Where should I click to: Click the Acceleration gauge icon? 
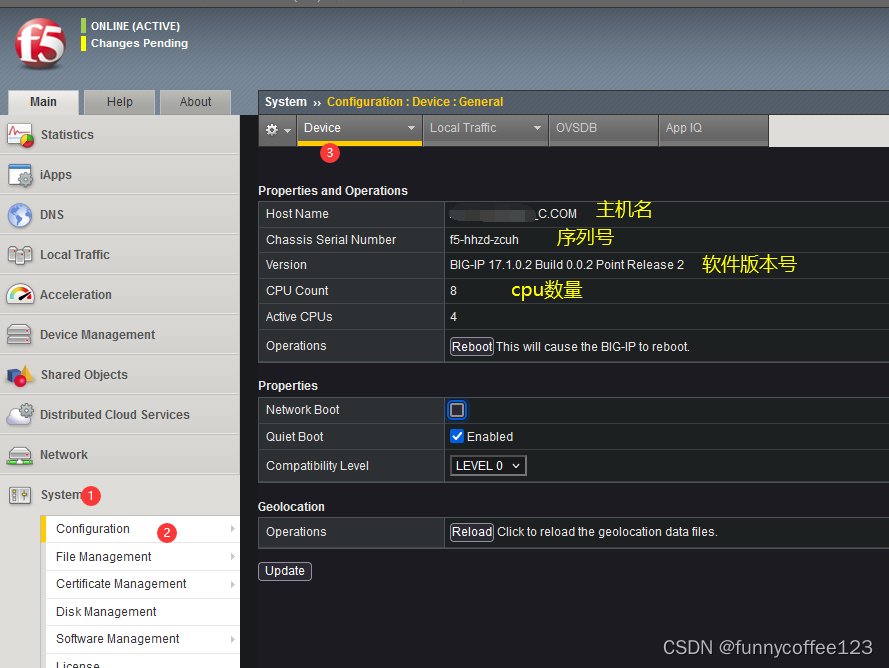(20, 295)
